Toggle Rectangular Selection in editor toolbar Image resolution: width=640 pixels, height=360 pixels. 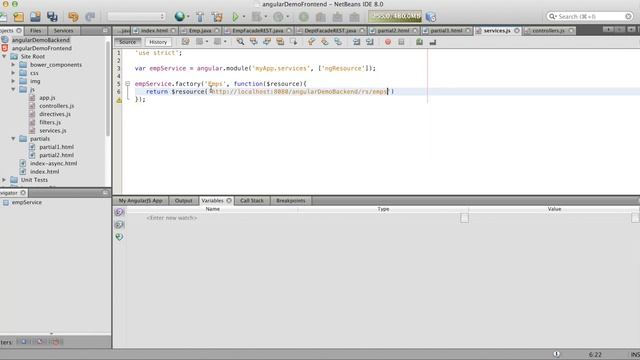pos(293,42)
